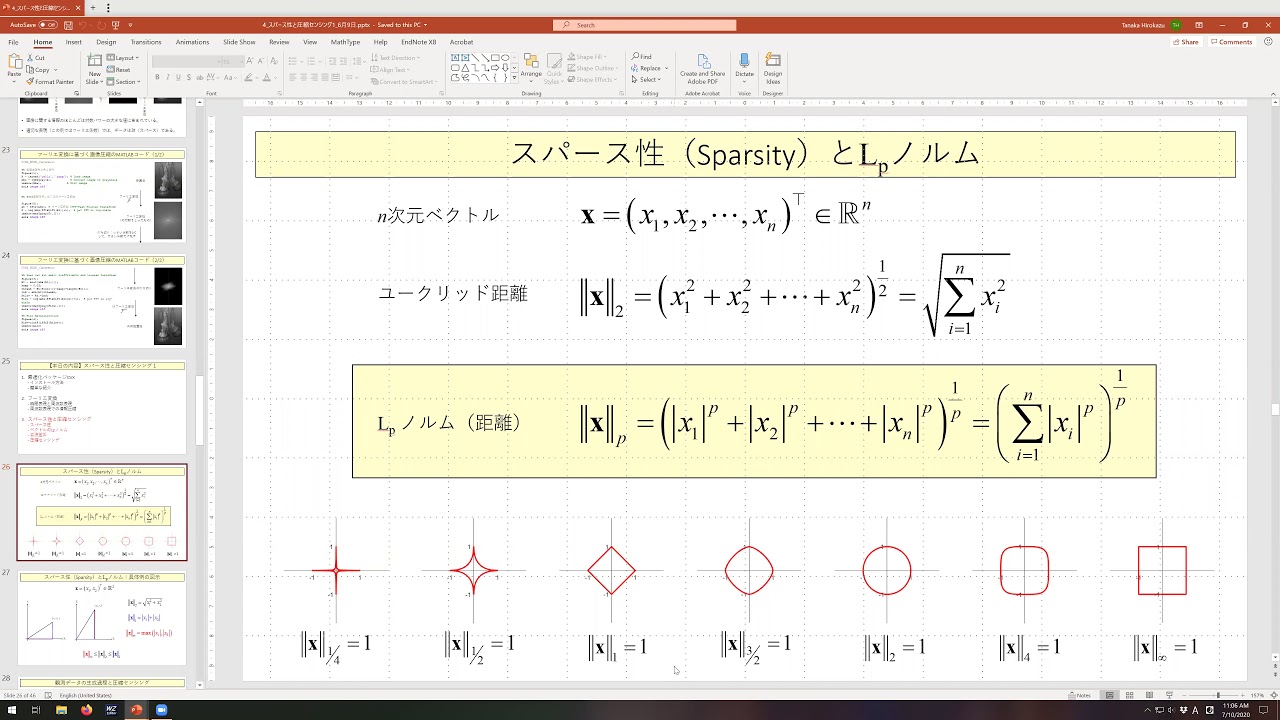Start slideshow from quick access toolbar icon

(117, 25)
